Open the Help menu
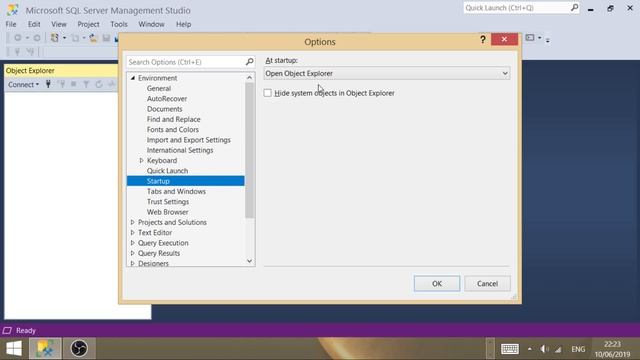Screen dimensions: 640x360 (184, 24)
